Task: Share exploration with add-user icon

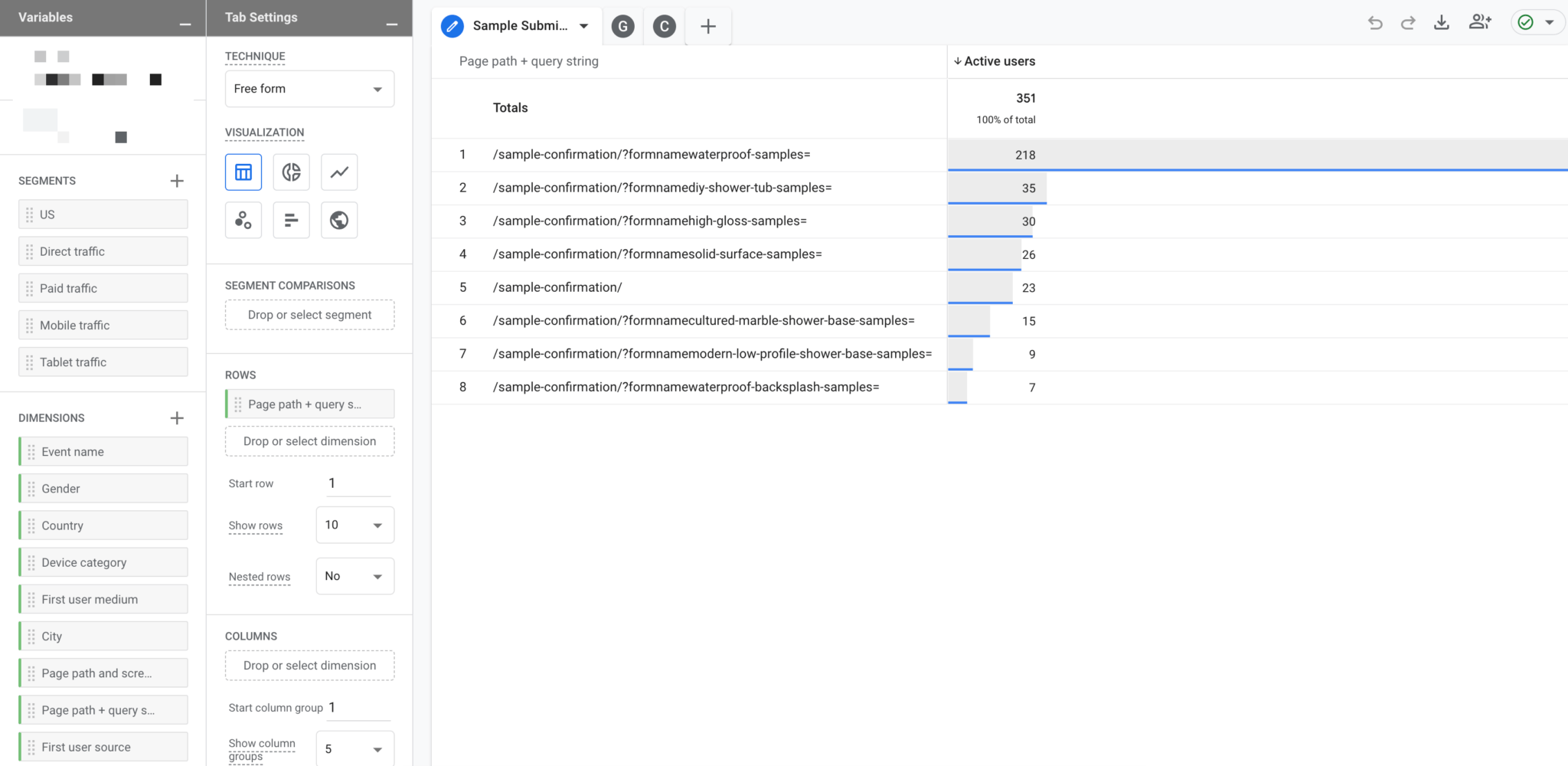Action: 1479,23
